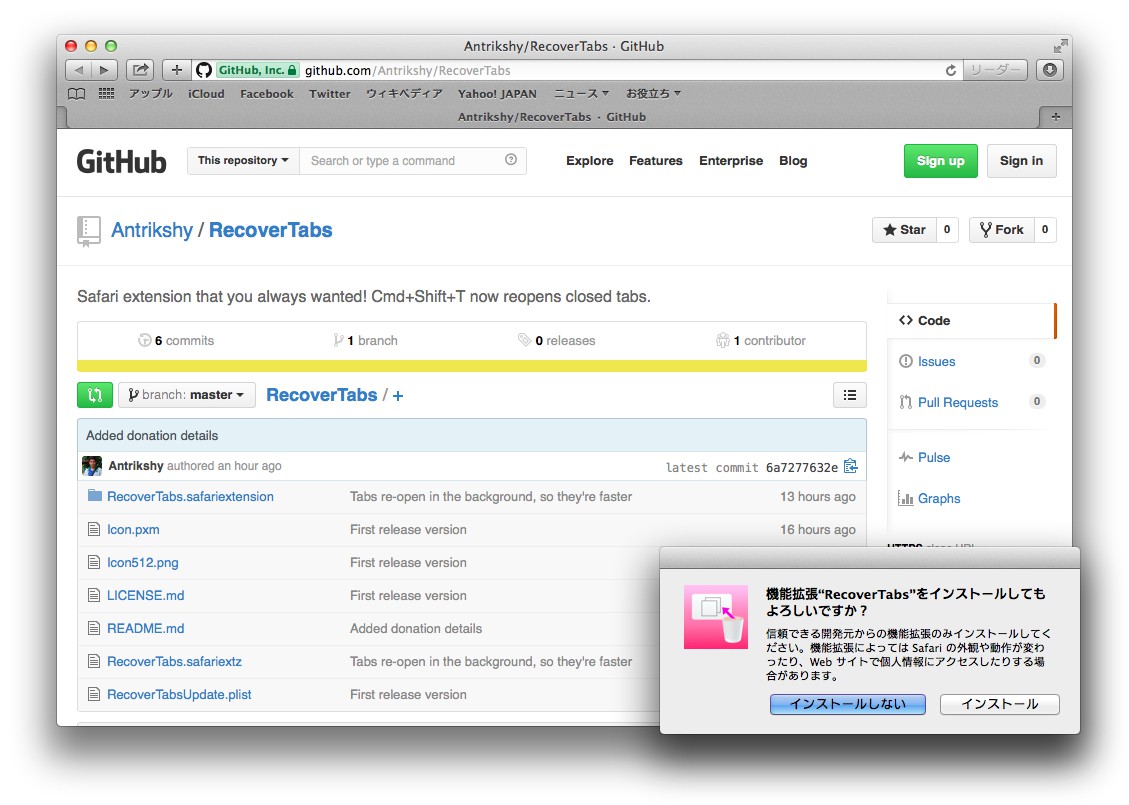Star the repository
This screenshot has height=805, width=1129.
pos(904,230)
